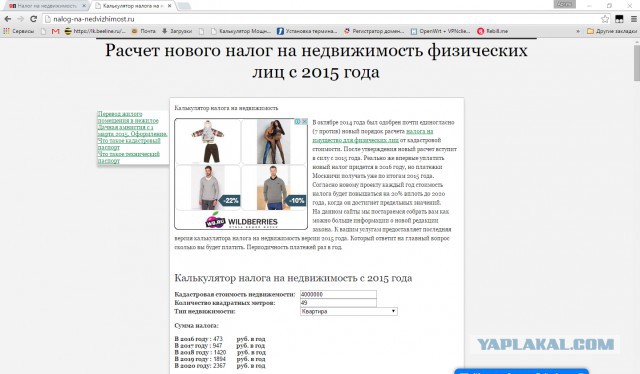
Task: Click the text В 2016 году : 473
Action: [x=199, y=339]
